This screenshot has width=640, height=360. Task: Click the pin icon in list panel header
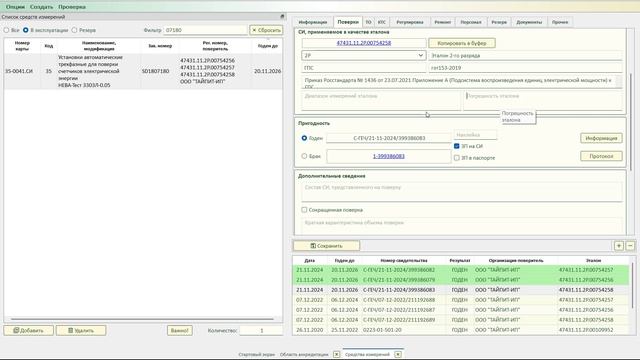click(282, 17)
